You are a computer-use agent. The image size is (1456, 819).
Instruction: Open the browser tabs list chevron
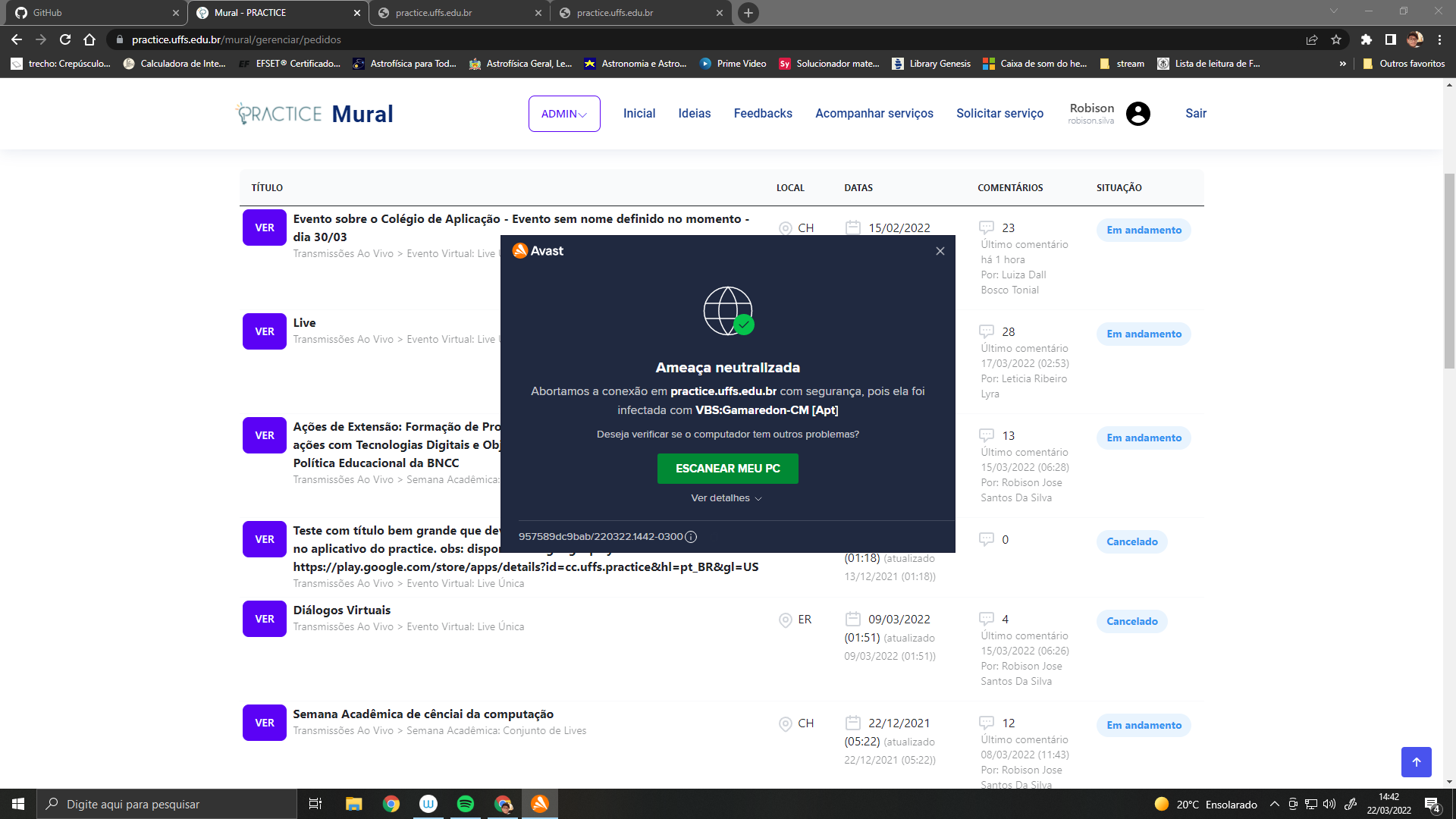[1333, 12]
